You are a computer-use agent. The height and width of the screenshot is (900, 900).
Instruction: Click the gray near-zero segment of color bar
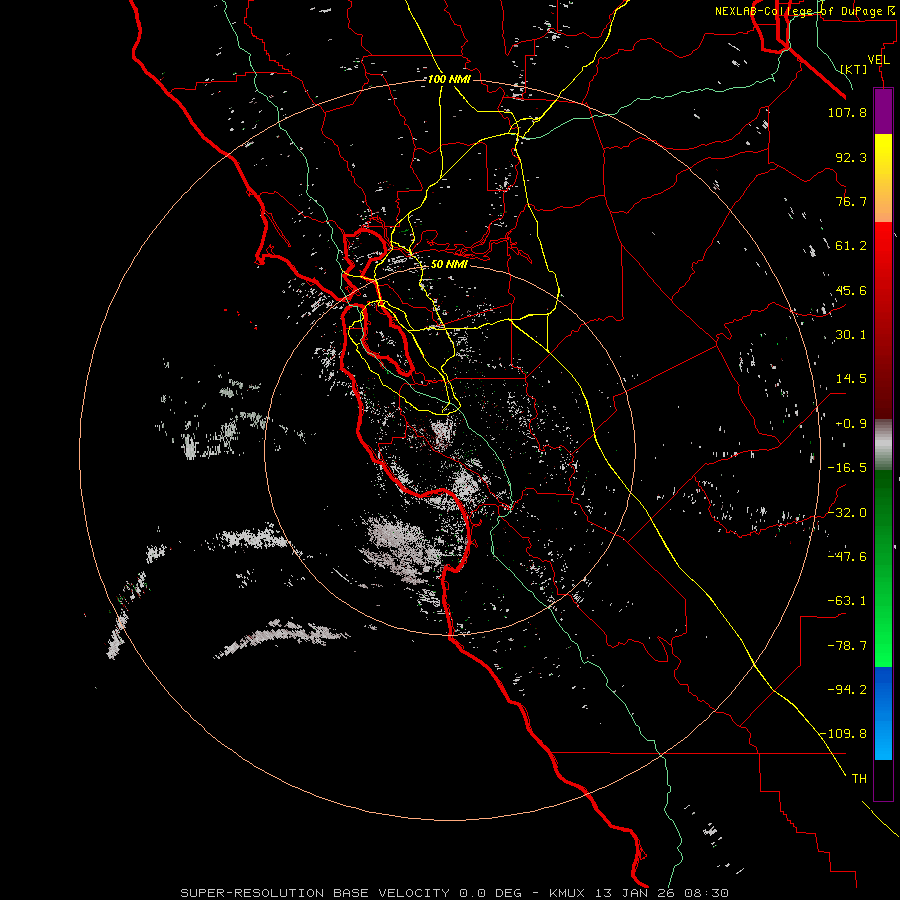pos(883,445)
